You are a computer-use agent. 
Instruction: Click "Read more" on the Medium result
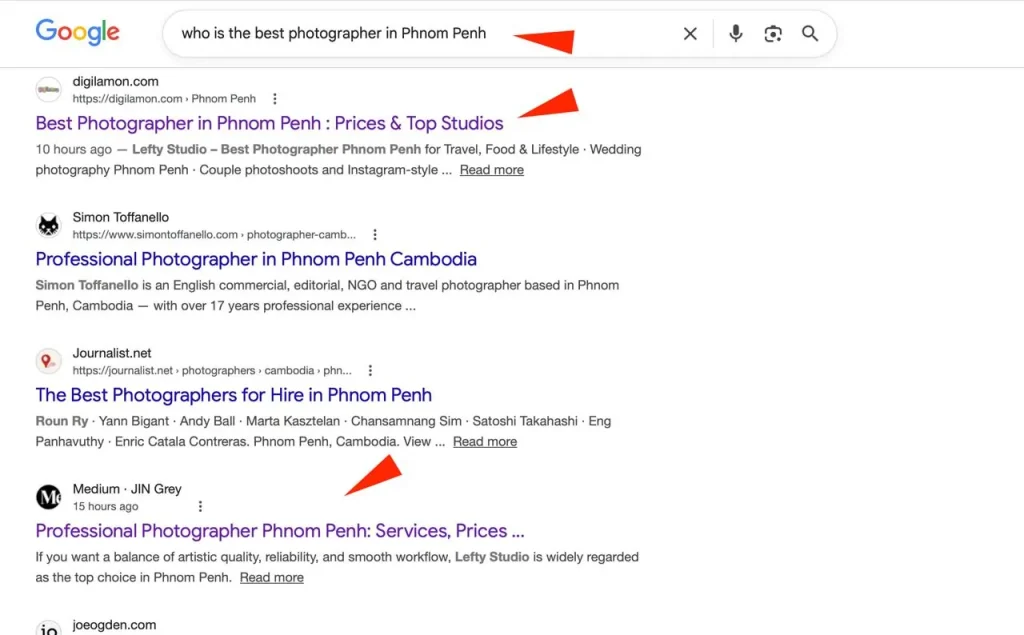pyautogui.click(x=271, y=577)
